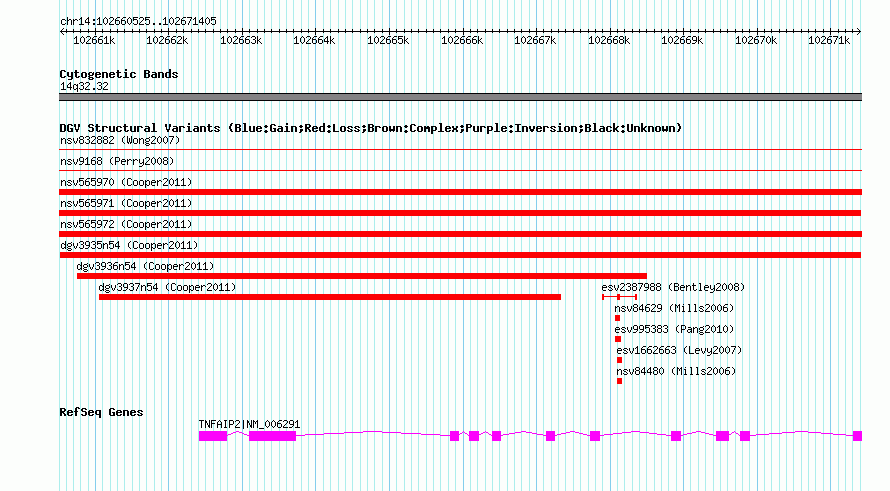Select the Cytogenetic Bands track title
Screen dimensions: 890x491
pyautogui.click(x=119, y=74)
